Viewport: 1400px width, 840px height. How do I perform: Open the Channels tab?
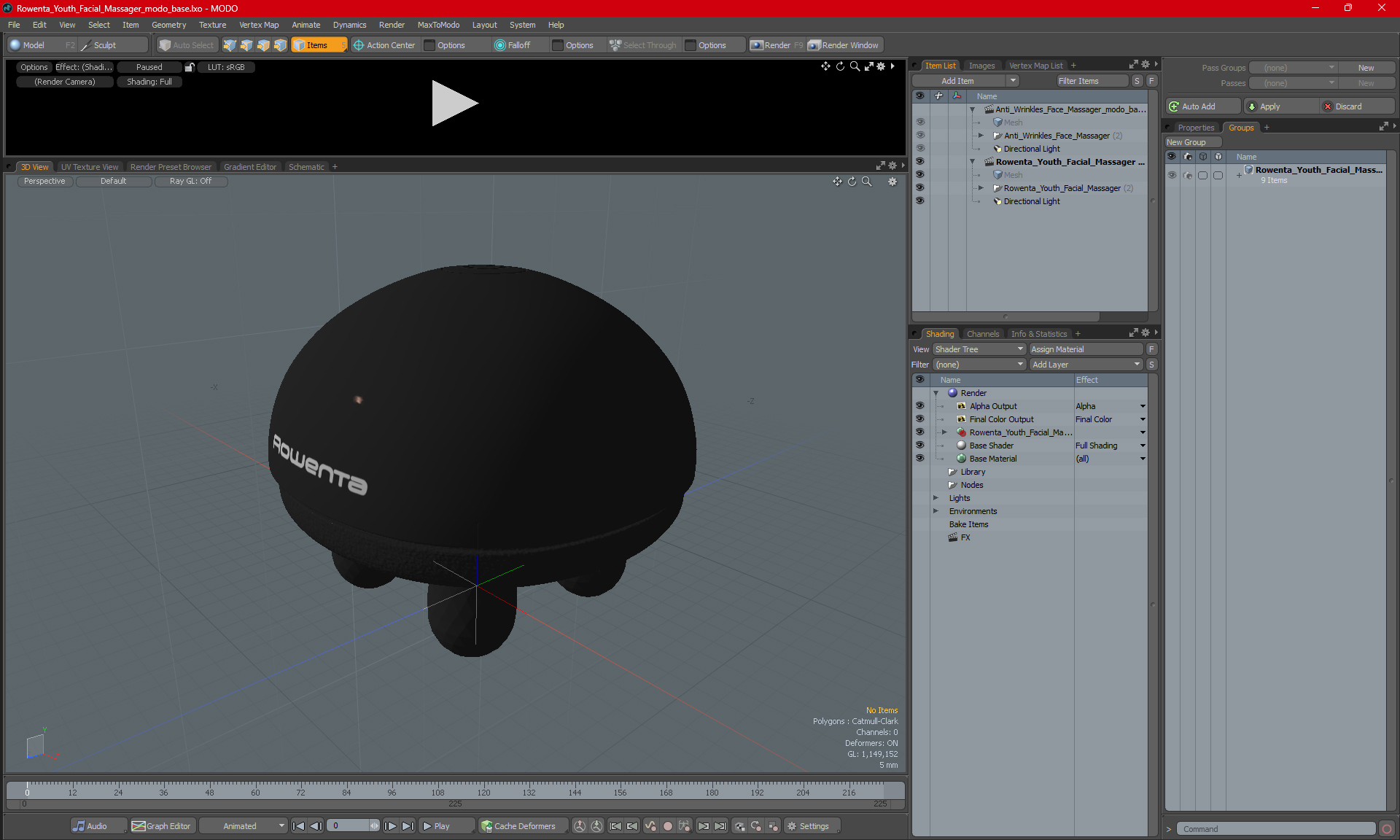click(x=982, y=334)
